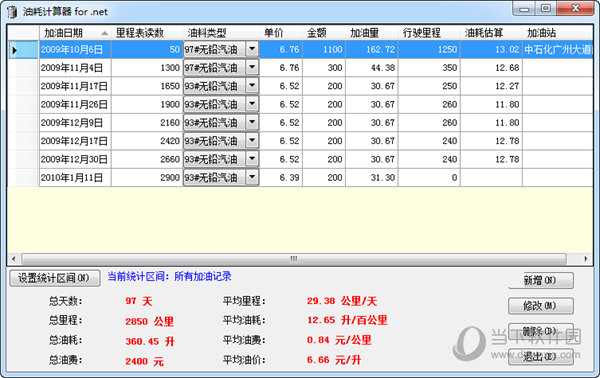Click fuel volume cell 162.72
Image resolution: width=600 pixels, height=378 pixels.
[x=372, y=50]
